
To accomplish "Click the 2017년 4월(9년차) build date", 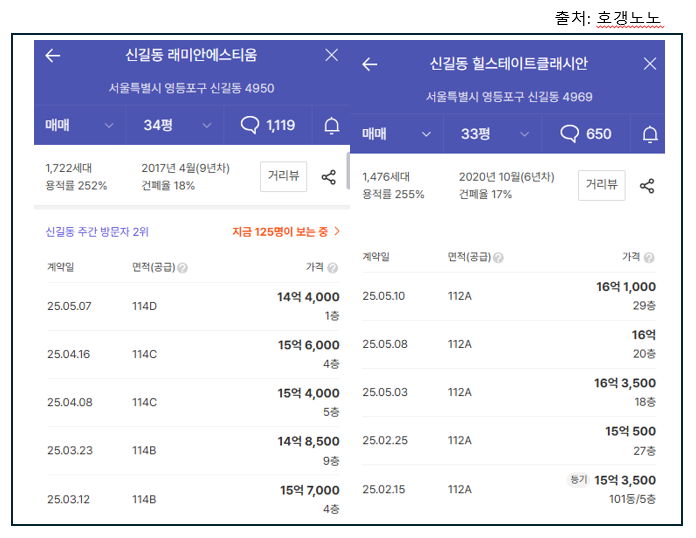I will click(x=186, y=168).
